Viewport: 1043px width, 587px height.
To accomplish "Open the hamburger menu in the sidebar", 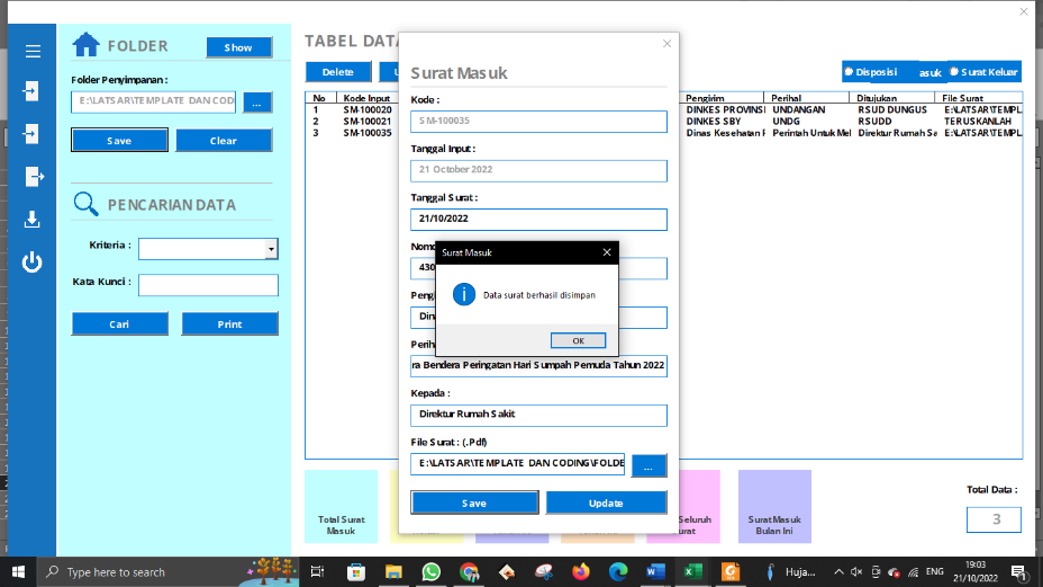I will click(33, 51).
